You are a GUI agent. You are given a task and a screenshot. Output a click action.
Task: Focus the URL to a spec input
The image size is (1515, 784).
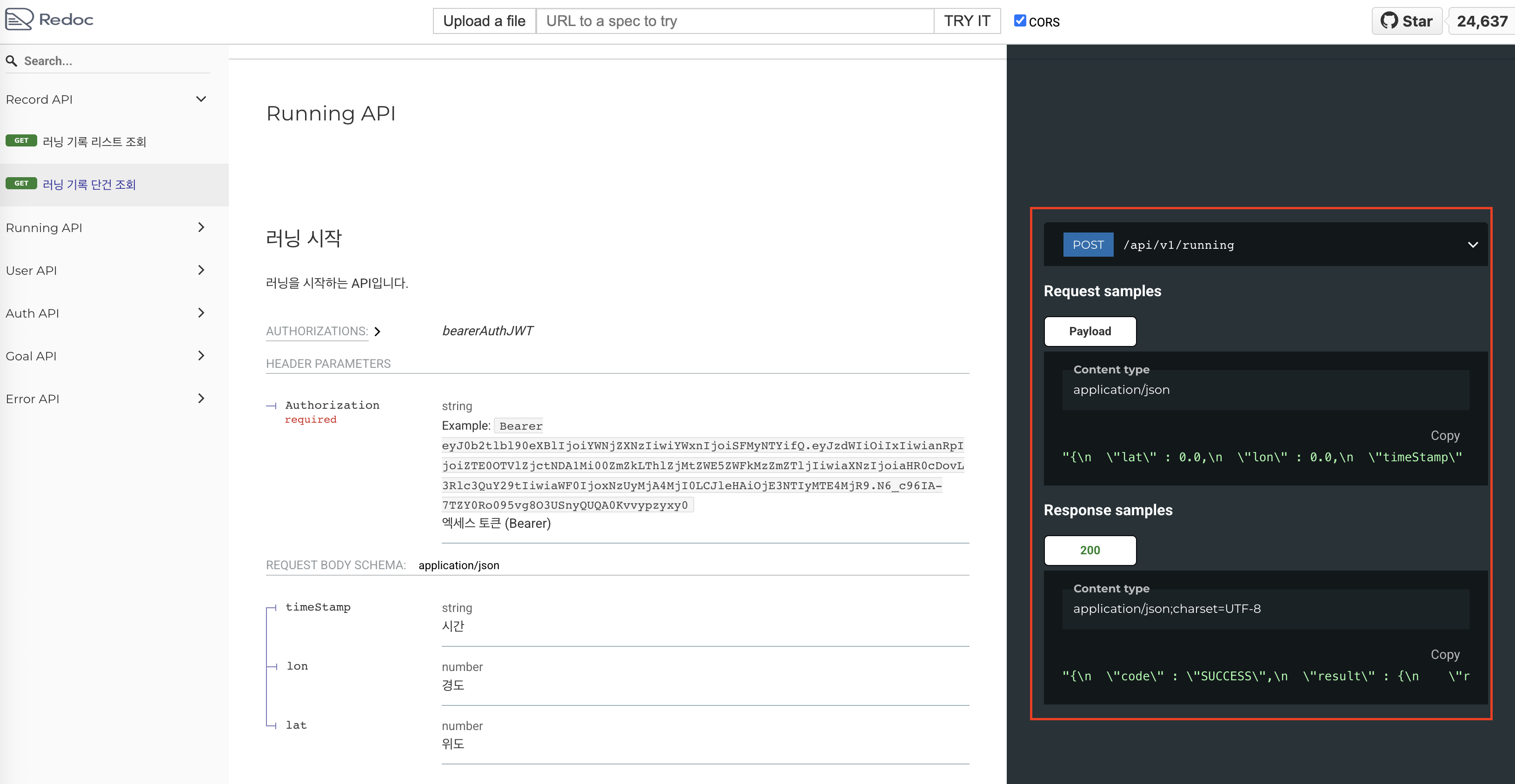(x=735, y=21)
